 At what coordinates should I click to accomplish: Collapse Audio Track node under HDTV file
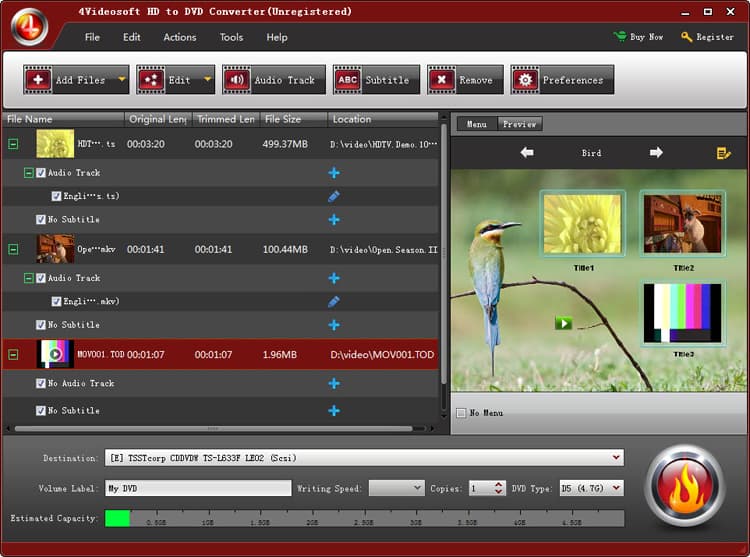pyautogui.click(x=29, y=173)
